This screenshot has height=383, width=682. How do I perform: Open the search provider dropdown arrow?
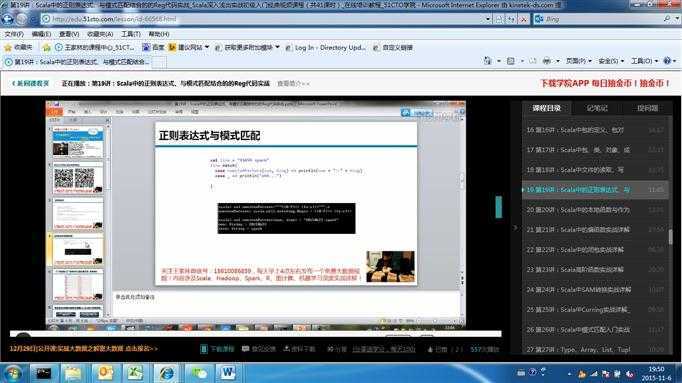click(676, 19)
